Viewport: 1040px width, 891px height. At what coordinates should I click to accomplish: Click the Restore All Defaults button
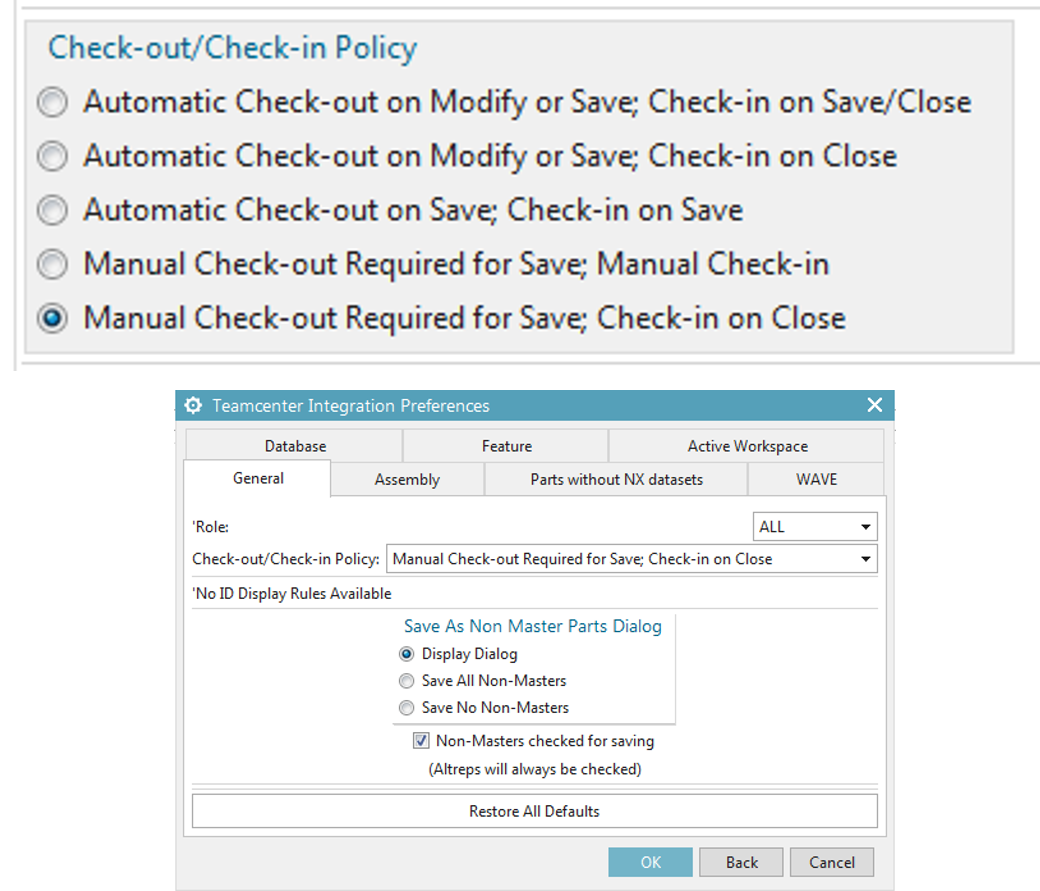click(533, 810)
